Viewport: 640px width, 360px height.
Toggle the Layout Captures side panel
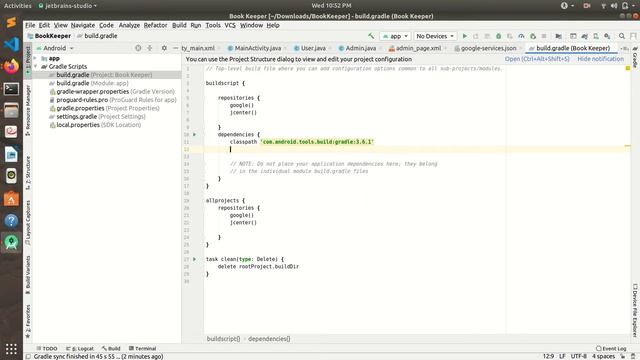28,223
